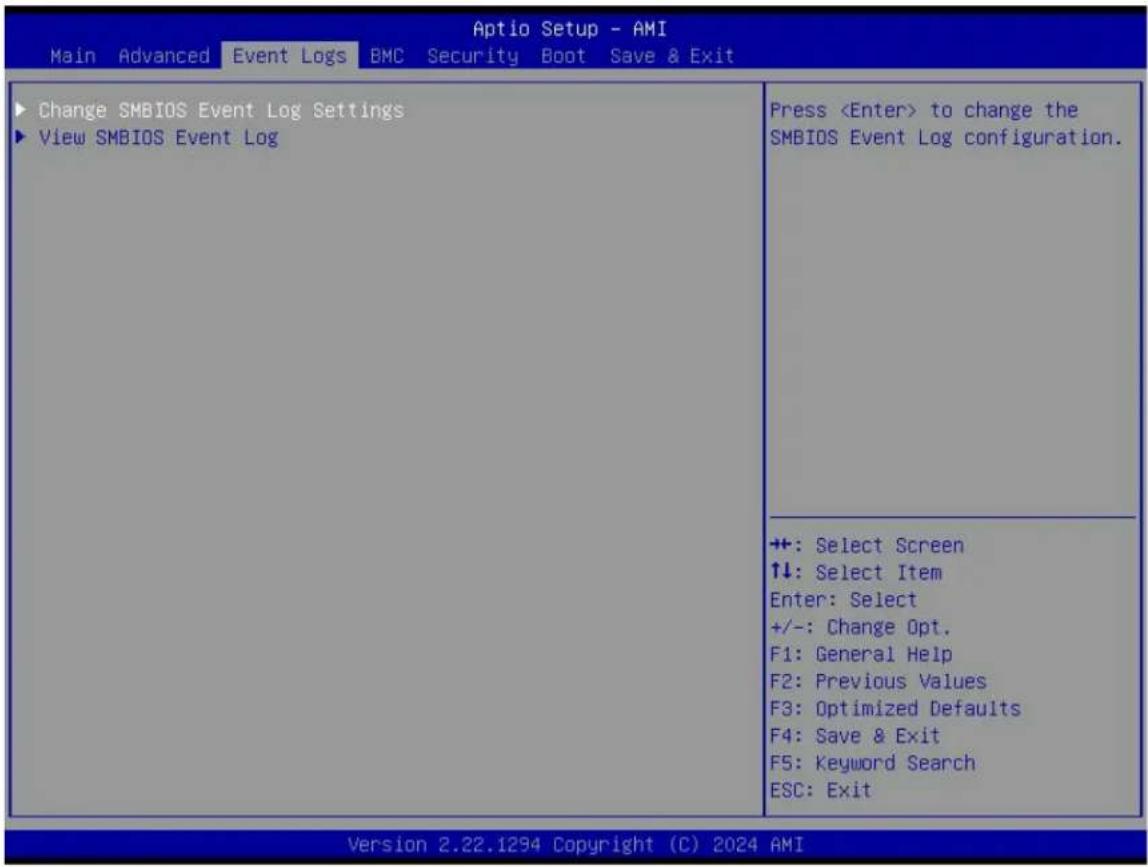Viewport: 1148px width, 867px height.
Task: Click the 'F5: Keyword Search' hint
Action: 872,762
